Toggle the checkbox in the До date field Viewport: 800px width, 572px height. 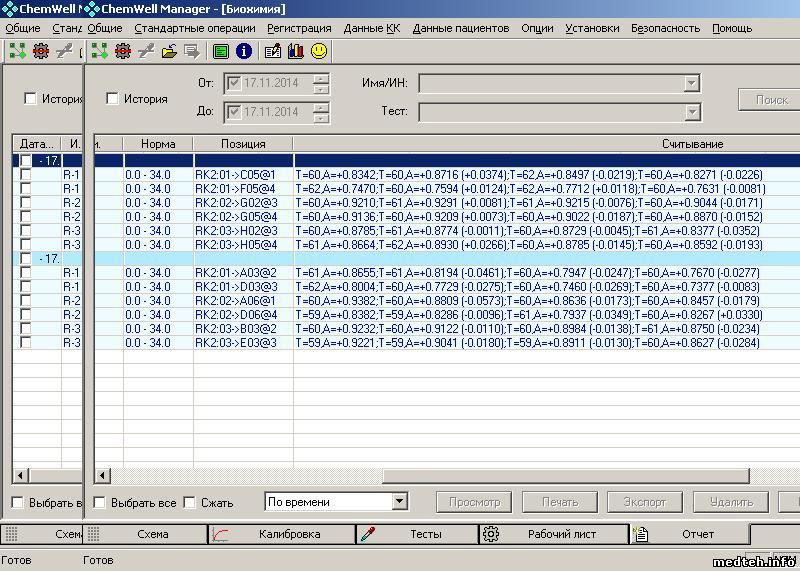click(234, 112)
